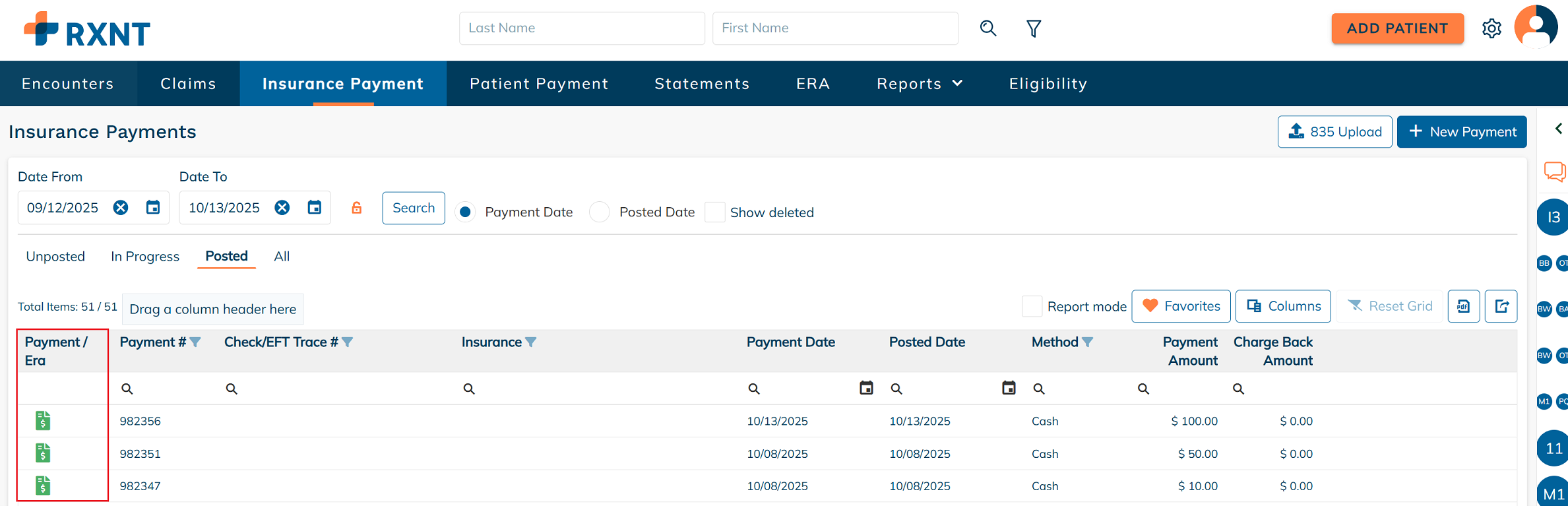This screenshot has width=1568, height=506.
Task: Enable the Show deleted checkbox
Action: pos(715,212)
